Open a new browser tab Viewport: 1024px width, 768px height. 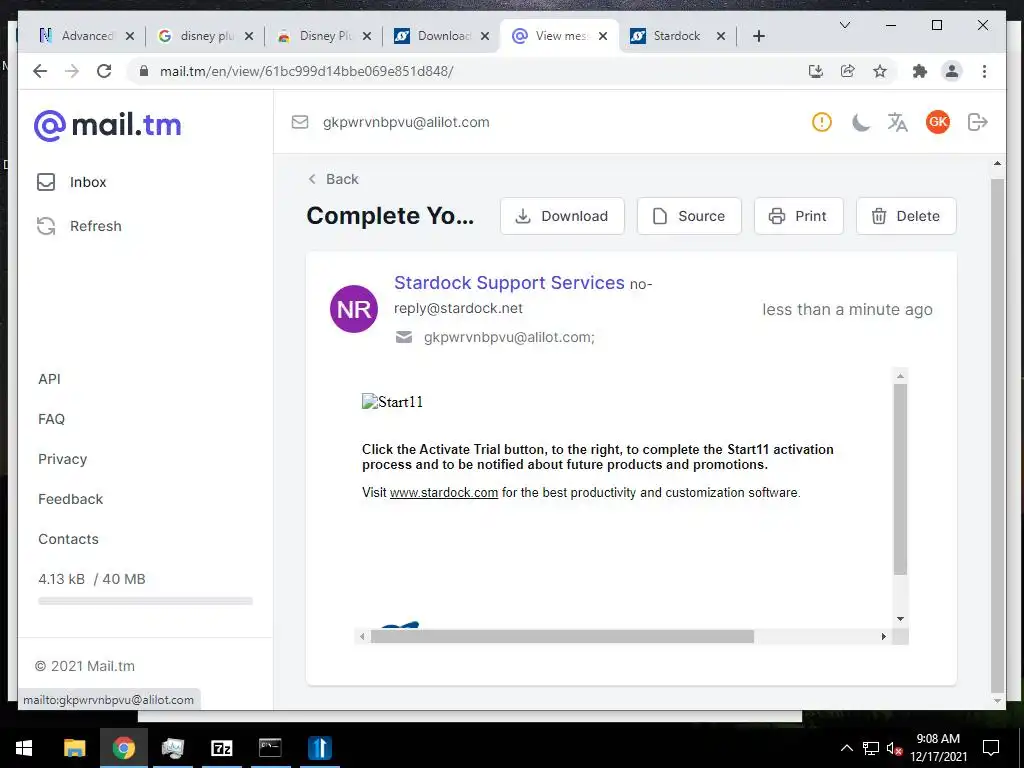tap(759, 36)
